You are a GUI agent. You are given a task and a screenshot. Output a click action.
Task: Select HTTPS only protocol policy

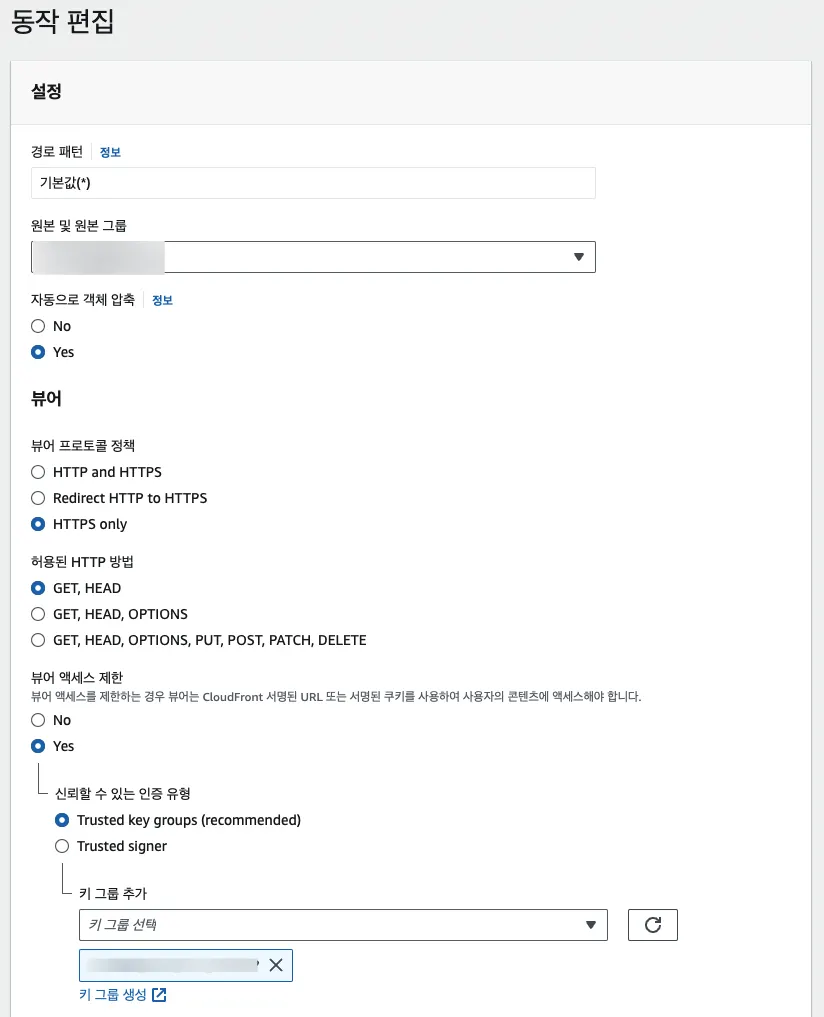point(38,524)
